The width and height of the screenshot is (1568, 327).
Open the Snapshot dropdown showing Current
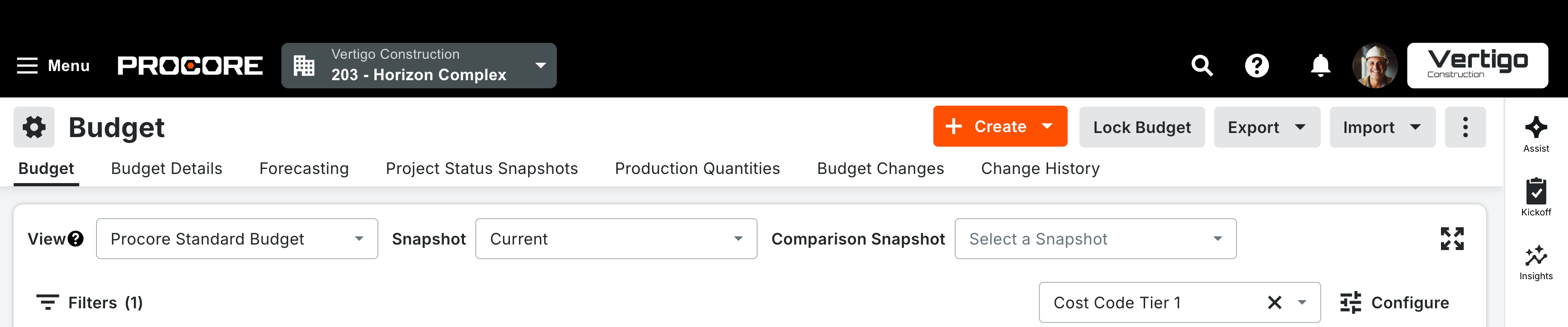(x=616, y=238)
